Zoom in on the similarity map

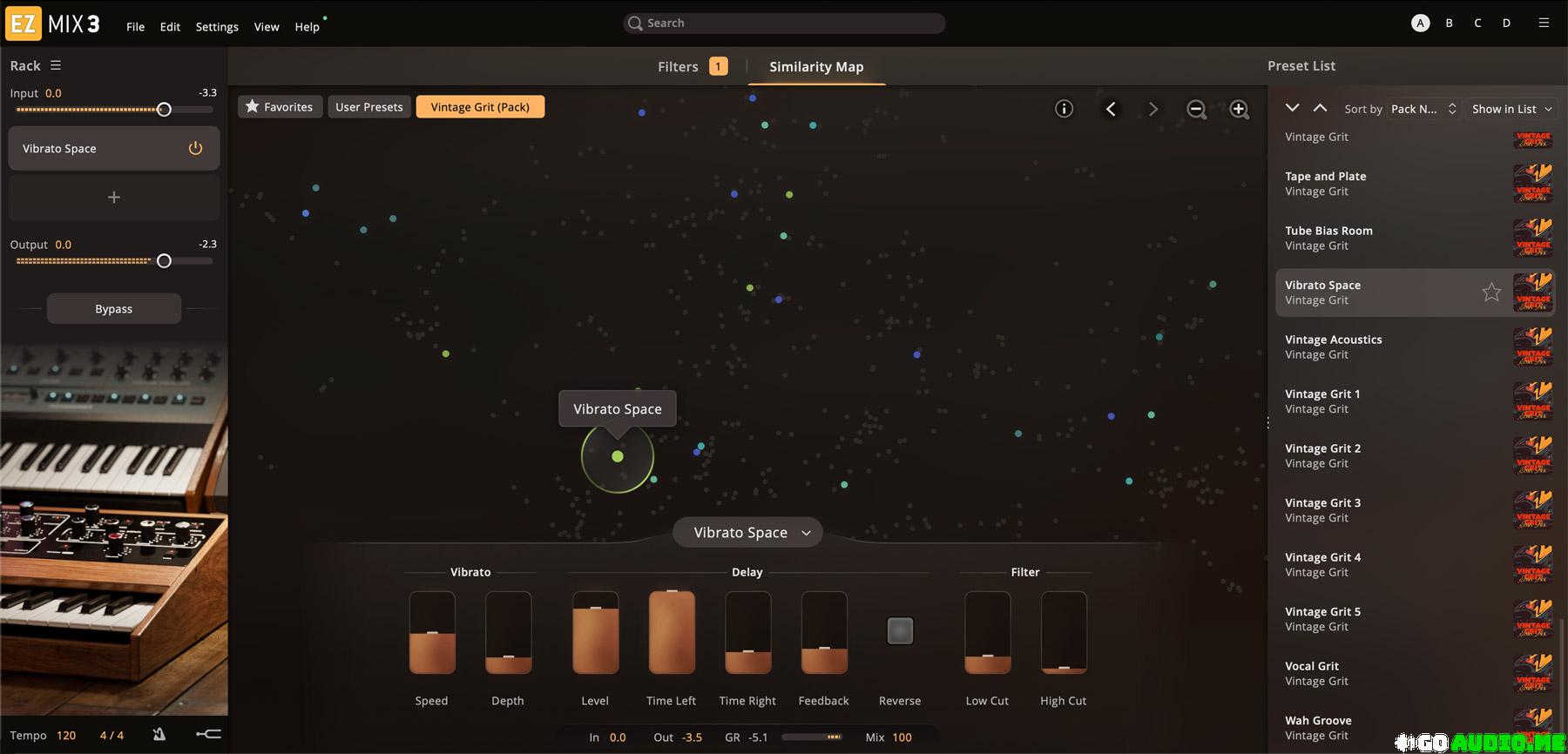pos(1240,109)
